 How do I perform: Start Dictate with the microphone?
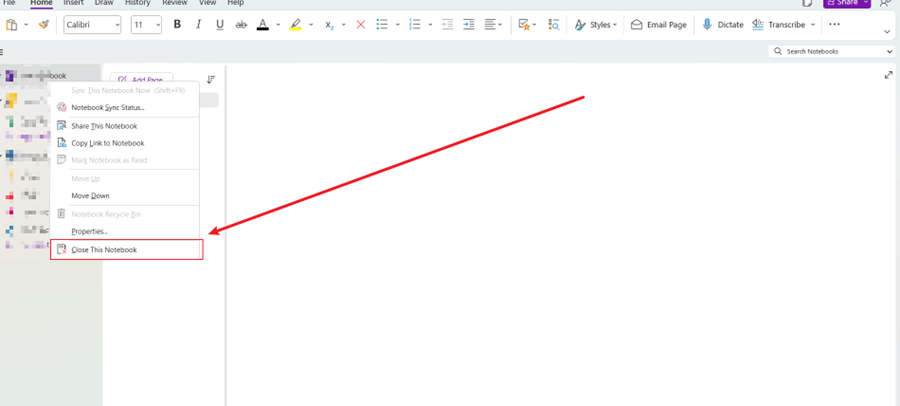[x=723, y=25]
